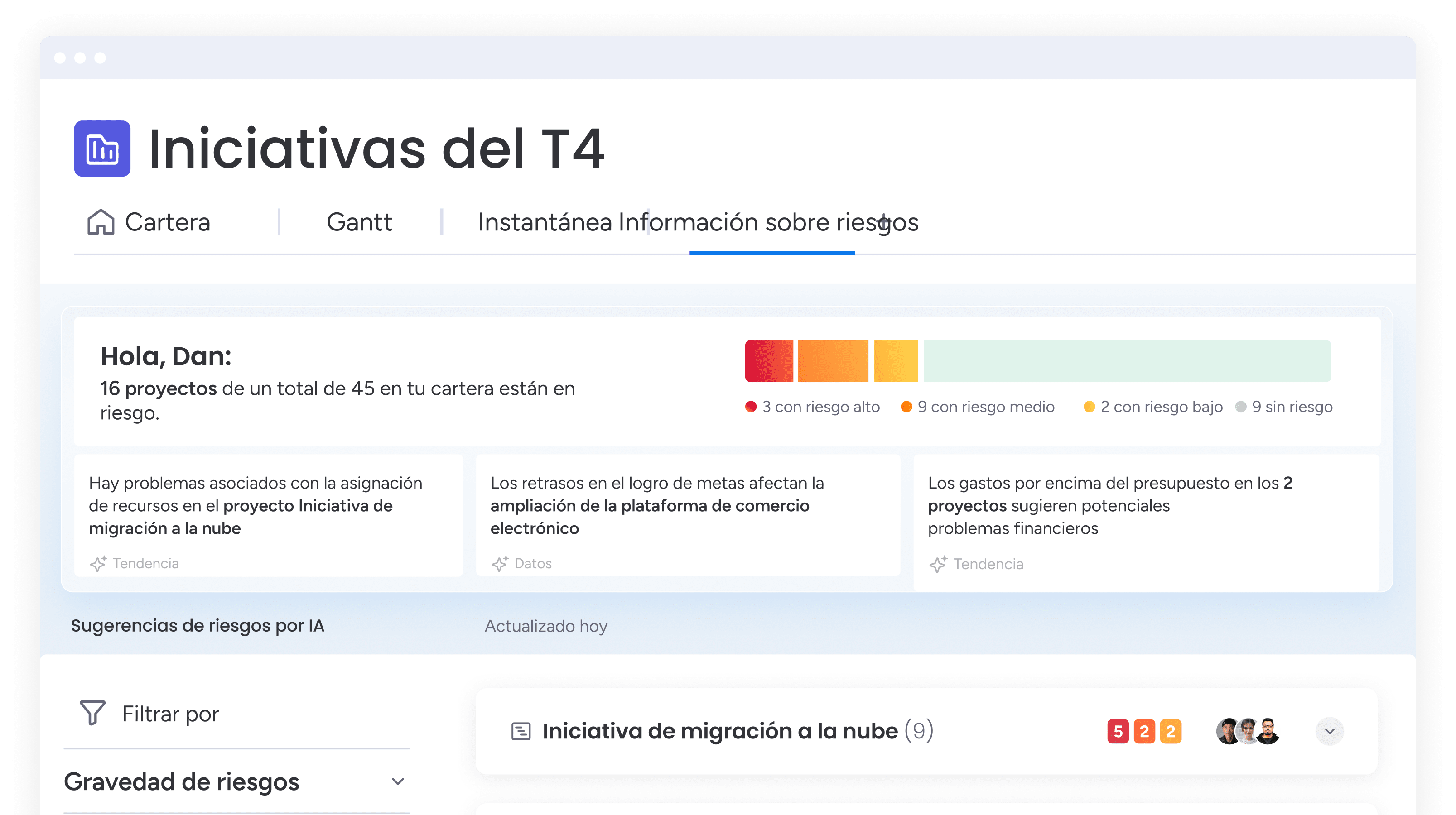Click sparkle icon in migration insight card
Image resolution: width=1456 pixels, height=815 pixels.
(x=98, y=564)
